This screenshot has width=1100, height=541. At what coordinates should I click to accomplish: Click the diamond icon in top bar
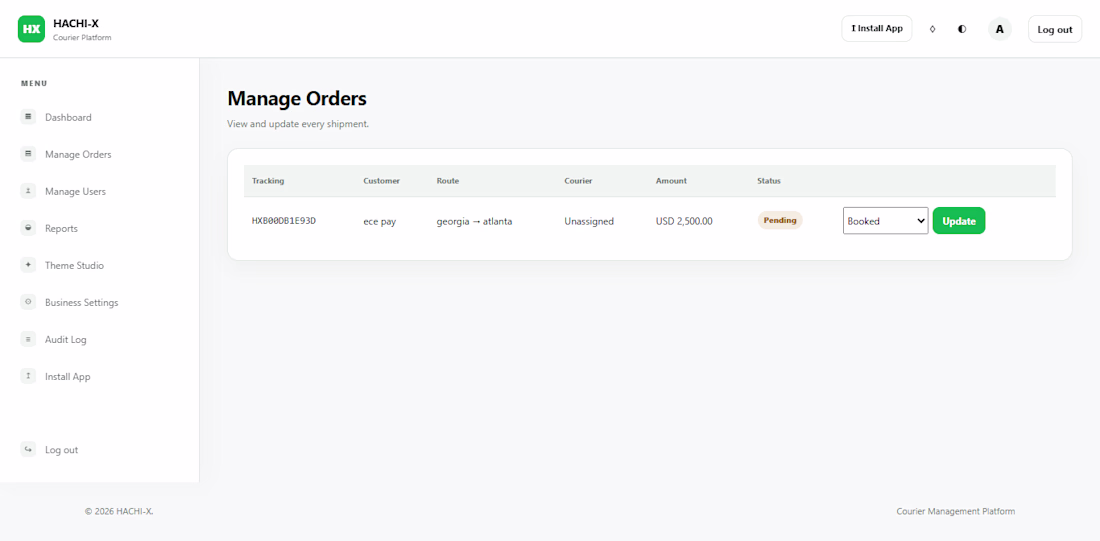(x=932, y=29)
